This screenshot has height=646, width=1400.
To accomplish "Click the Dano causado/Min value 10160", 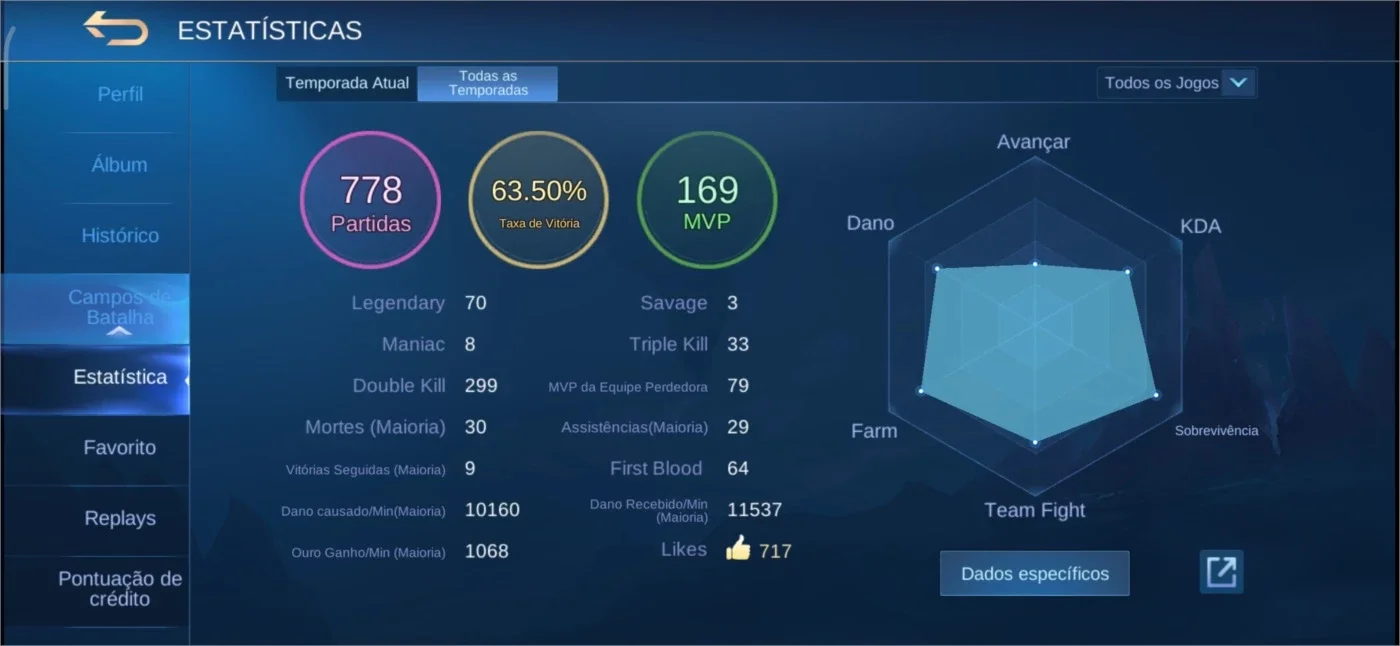I will coord(492,510).
